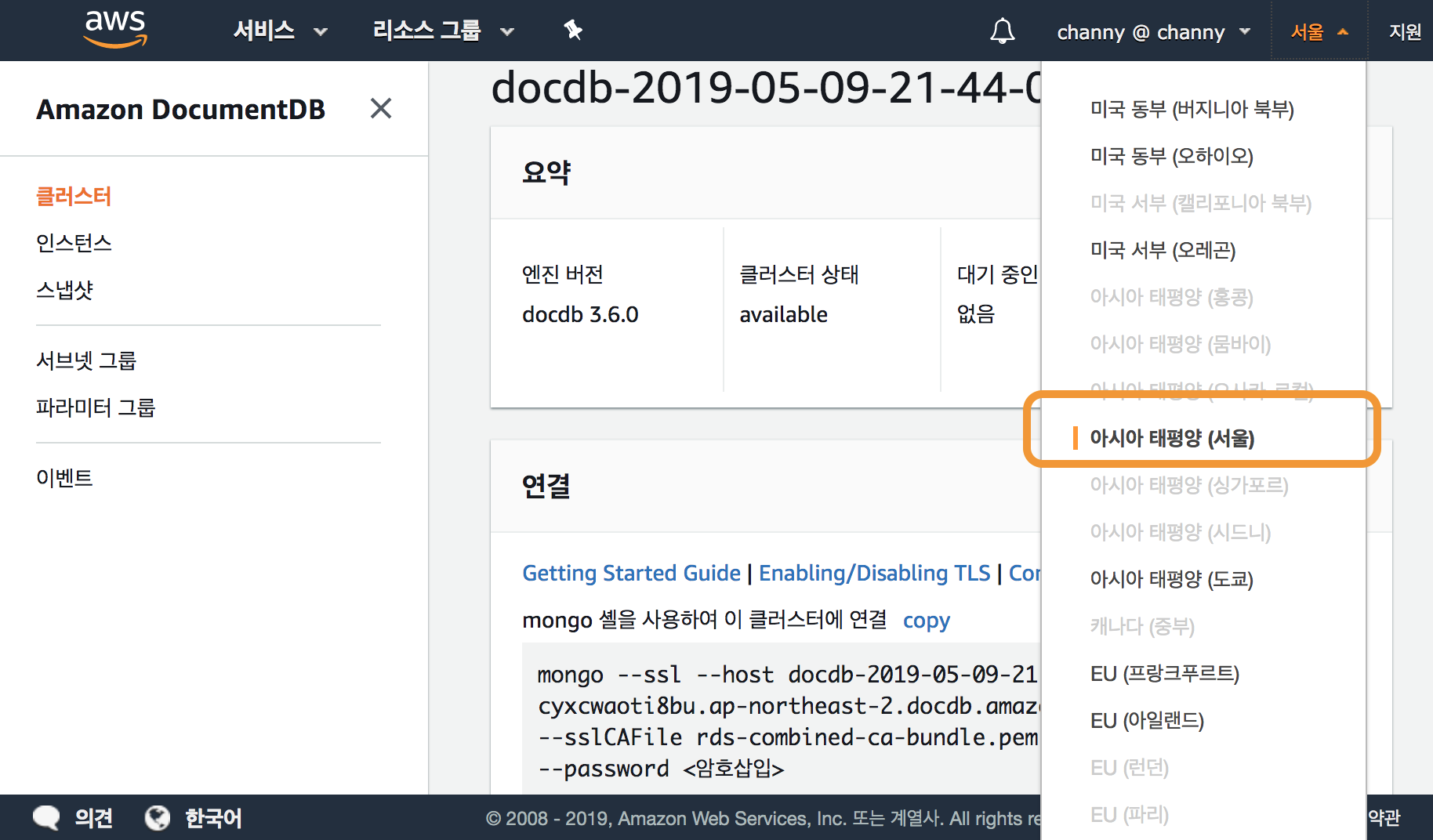The image size is (1433, 840).
Task: Select region EU (파리)
Action: coord(1130,814)
